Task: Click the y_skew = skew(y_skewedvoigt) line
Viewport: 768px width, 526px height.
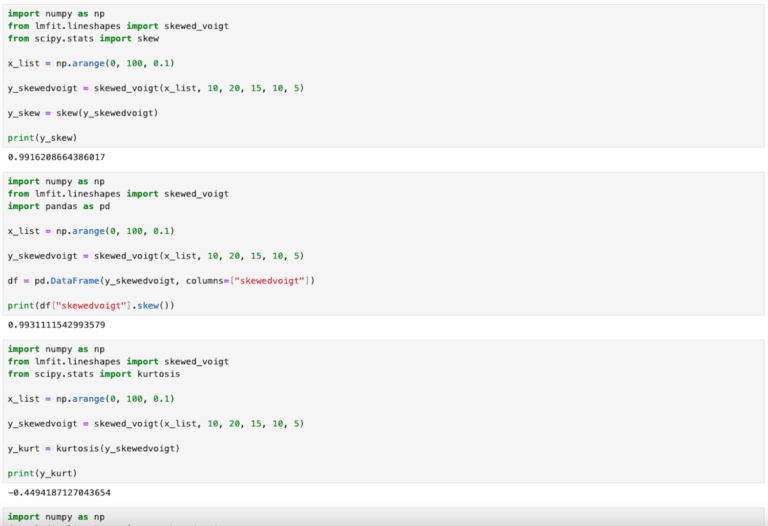Action: (x=83, y=113)
